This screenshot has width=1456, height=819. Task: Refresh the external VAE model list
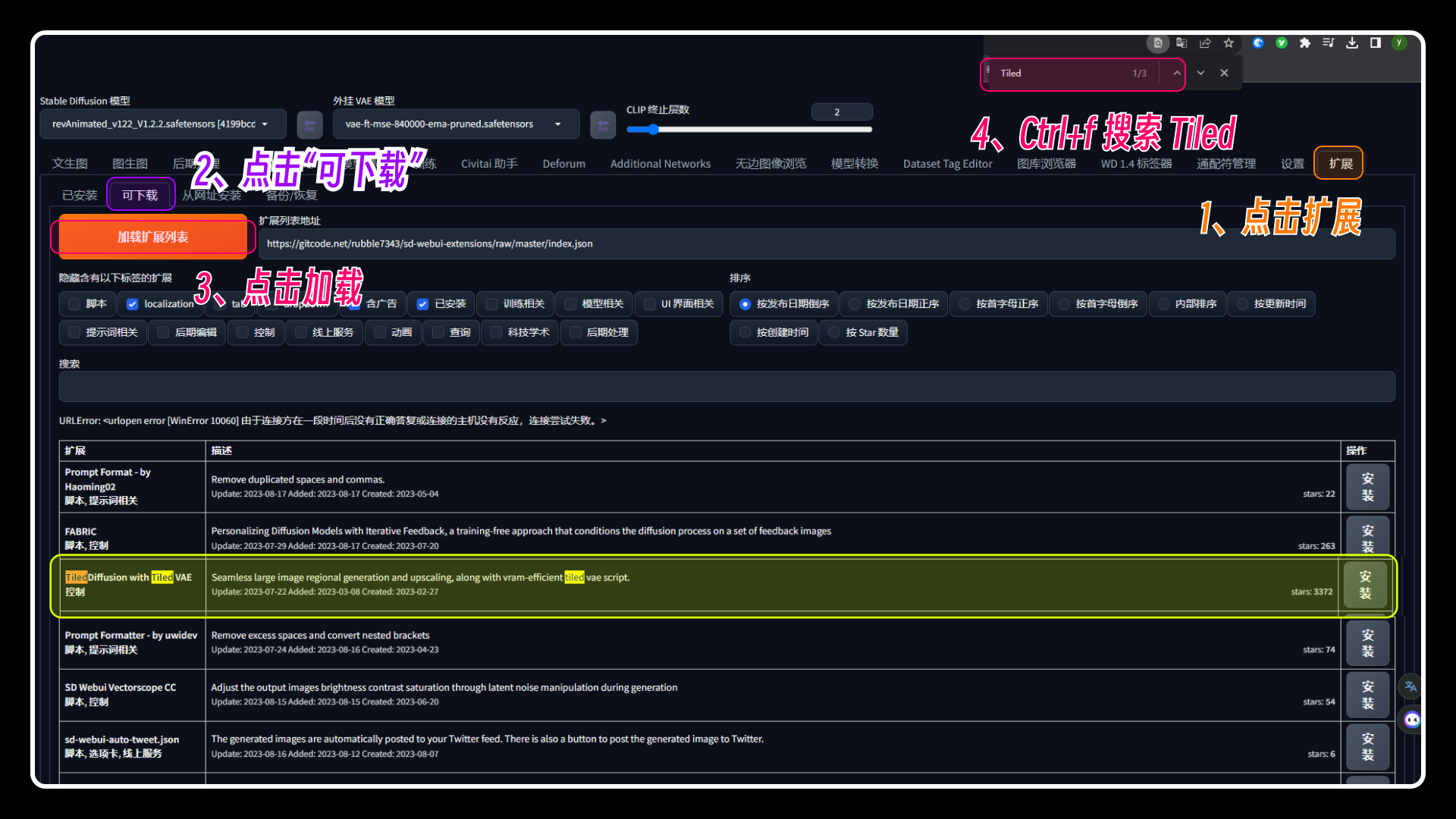pyautogui.click(x=603, y=124)
